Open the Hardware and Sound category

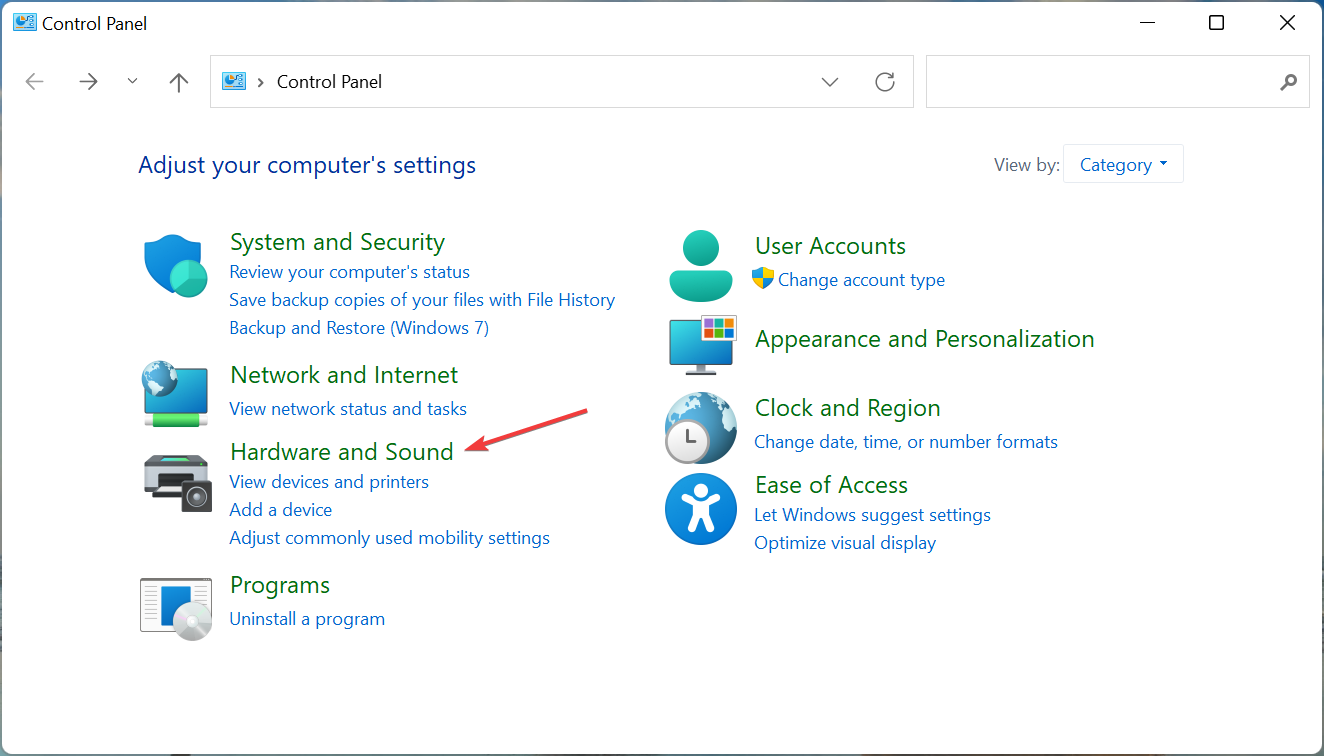tap(342, 452)
